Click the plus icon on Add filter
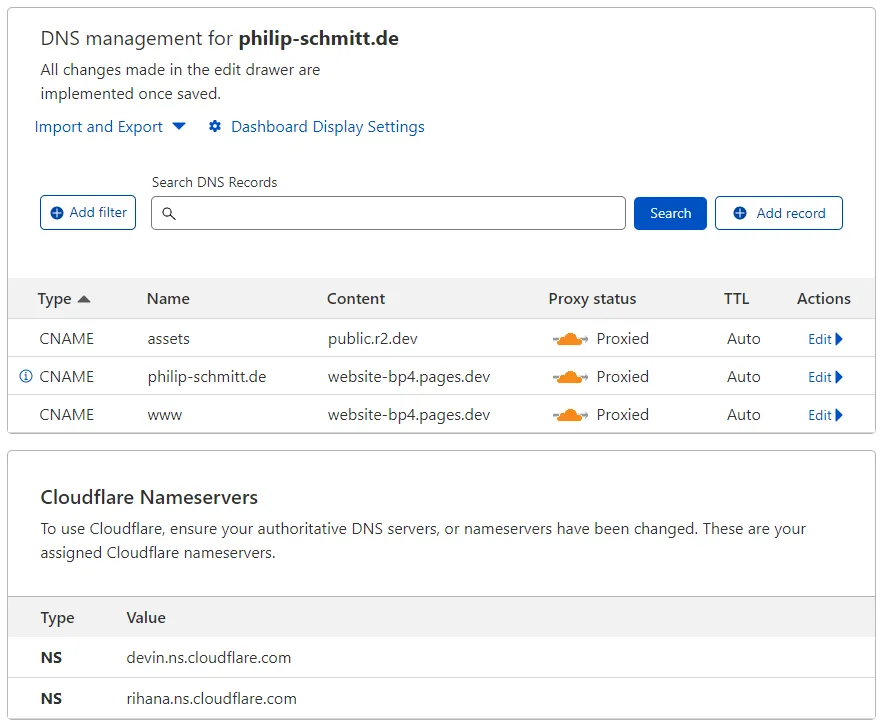 57,213
